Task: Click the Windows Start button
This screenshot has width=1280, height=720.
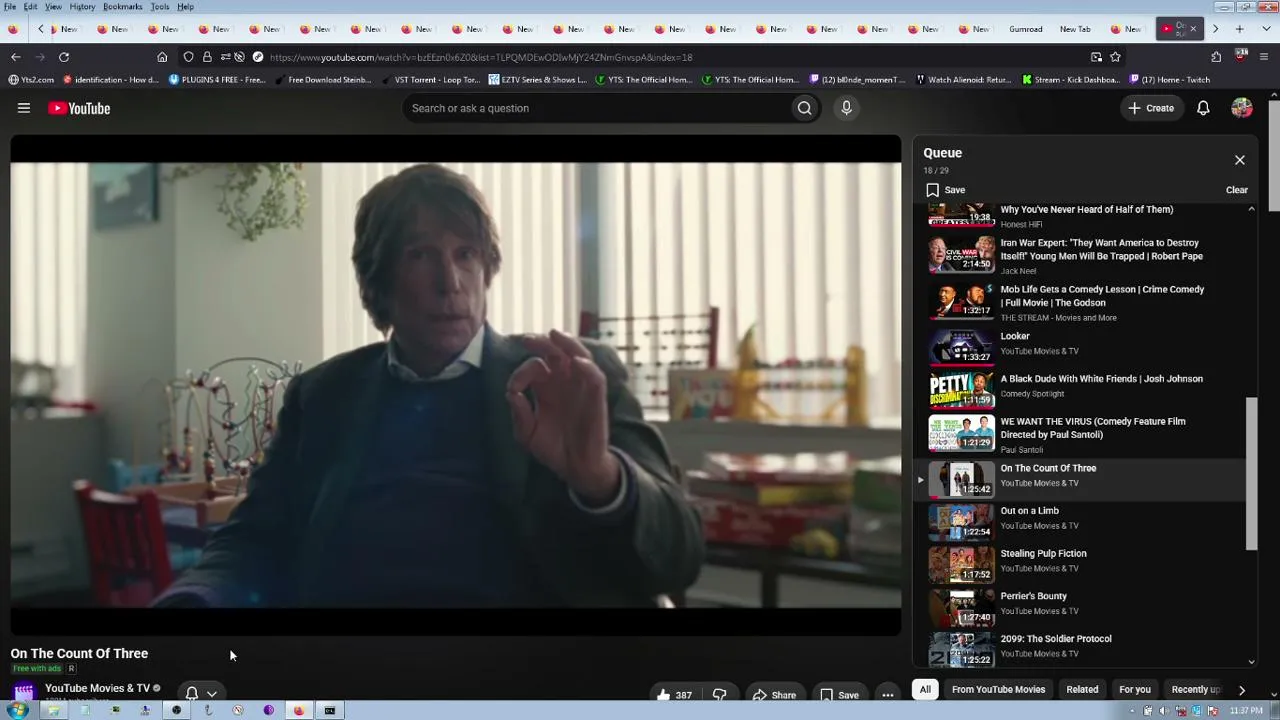Action: tap(17, 710)
